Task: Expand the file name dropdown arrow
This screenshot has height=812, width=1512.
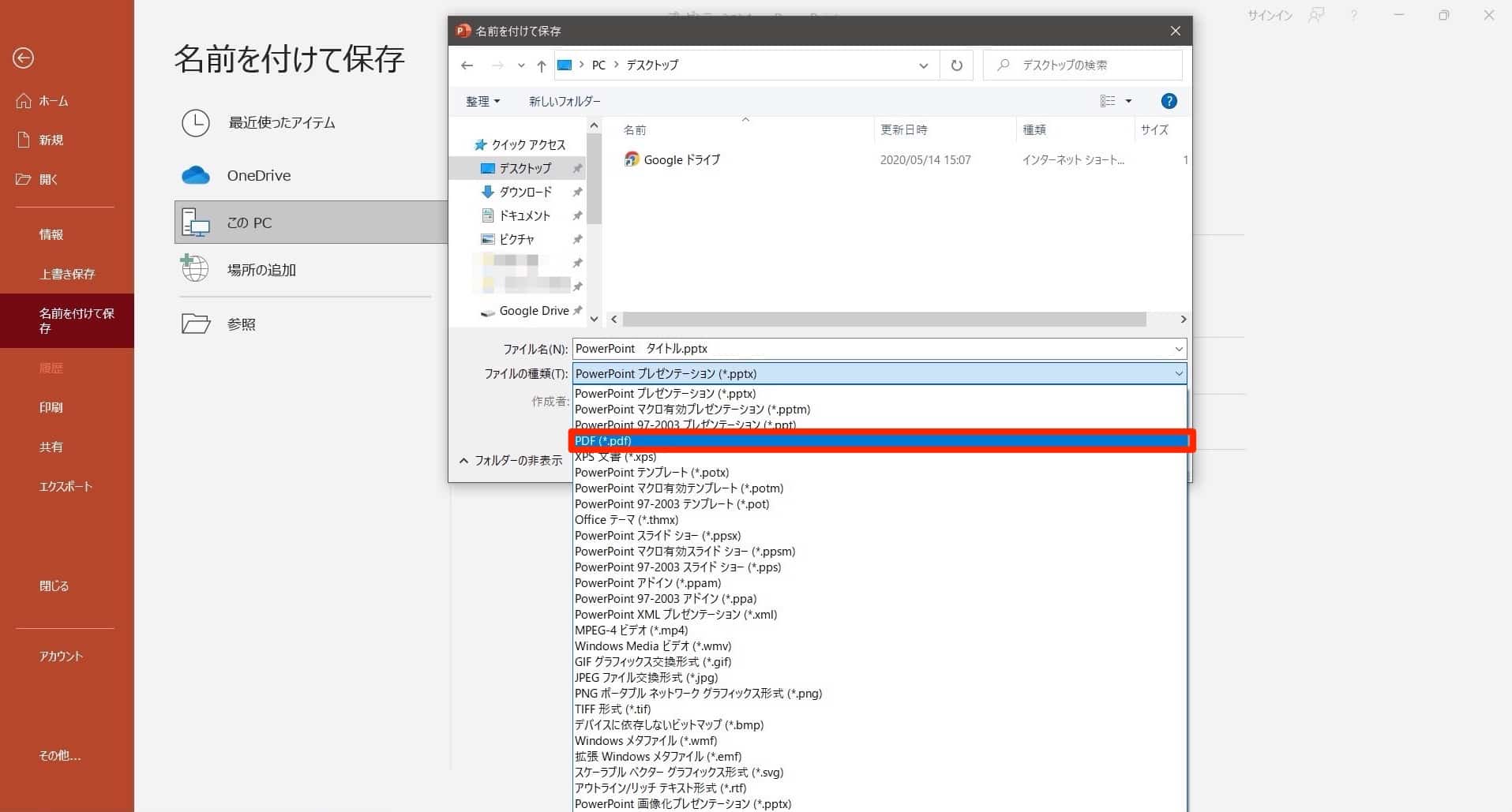Action: [1179, 349]
